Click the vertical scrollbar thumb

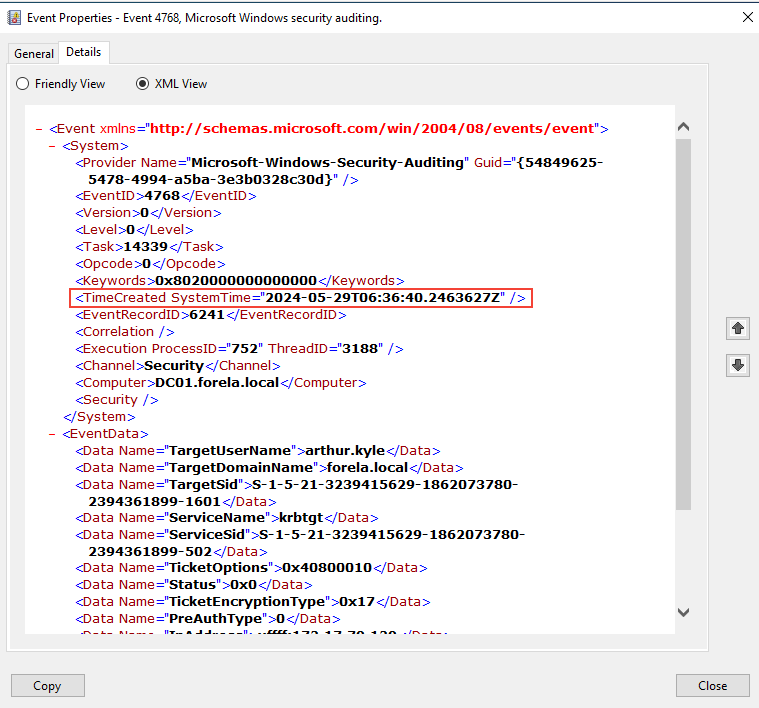click(x=683, y=324)
